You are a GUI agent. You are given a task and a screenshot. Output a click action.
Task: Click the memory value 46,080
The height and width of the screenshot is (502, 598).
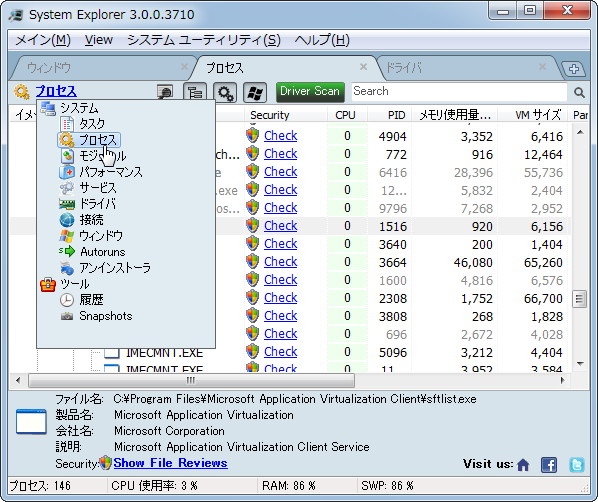click(x=473, y=263)
